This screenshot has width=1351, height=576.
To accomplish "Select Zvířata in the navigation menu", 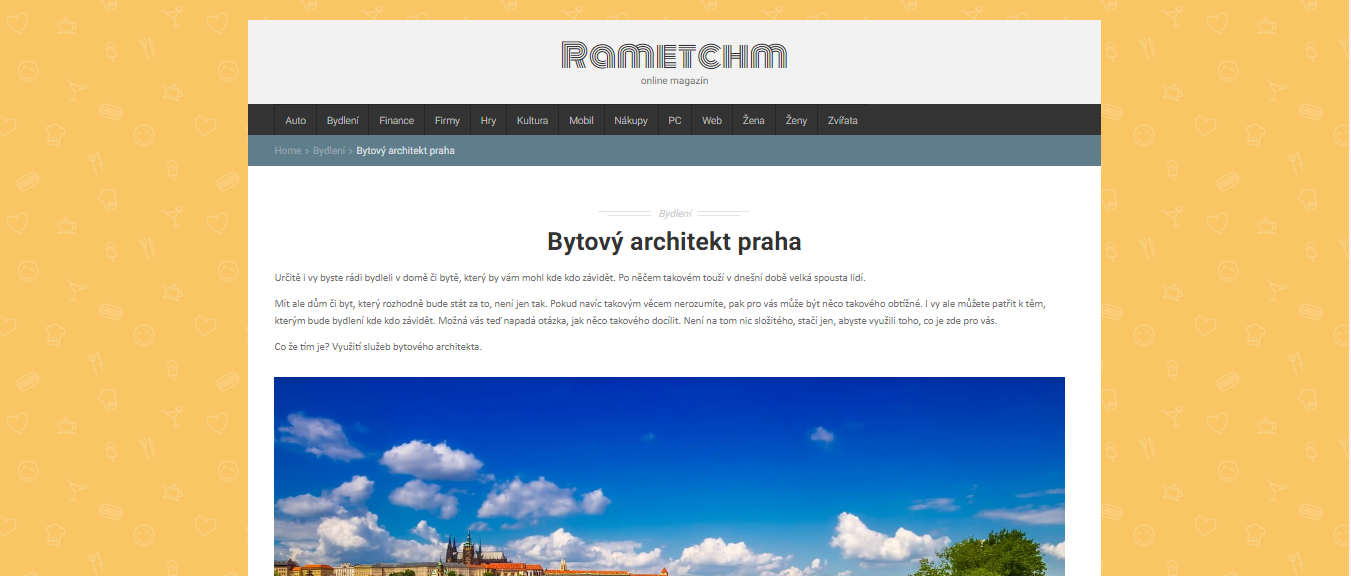I will tap(843, 120).
